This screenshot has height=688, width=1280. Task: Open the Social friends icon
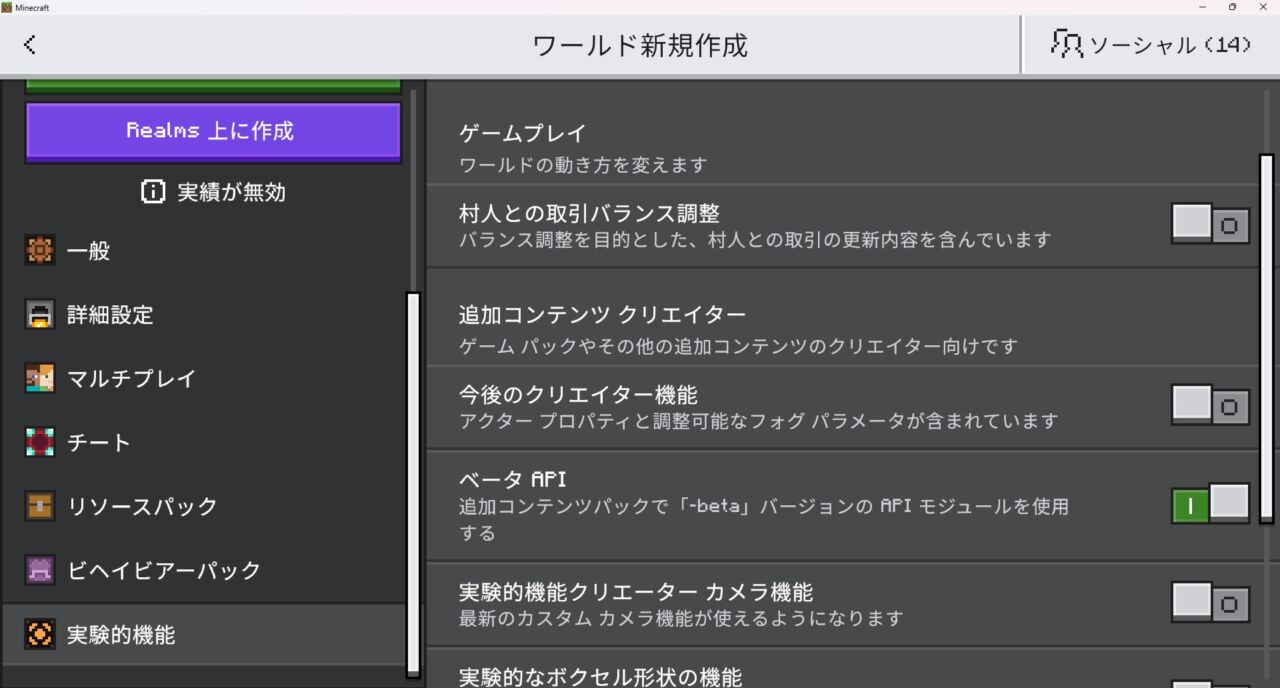[1066, 43]
